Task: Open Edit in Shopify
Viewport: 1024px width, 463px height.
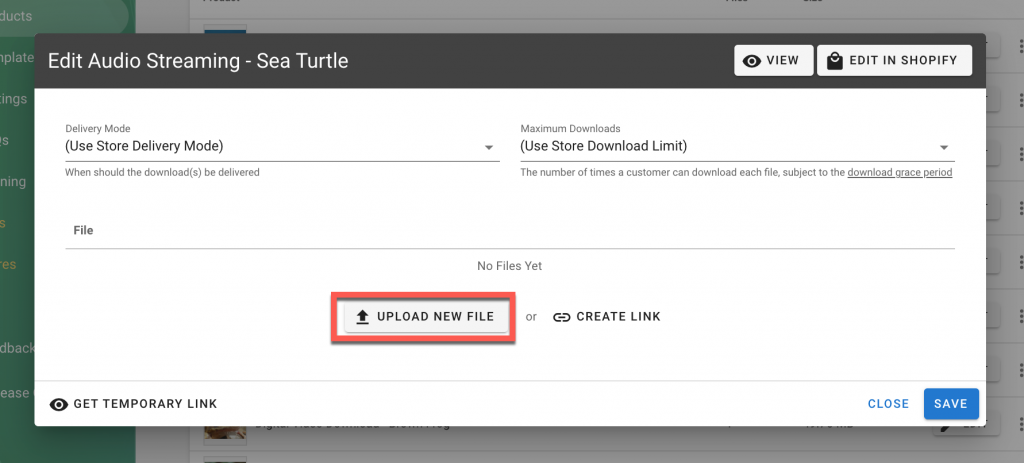Action: pyautogui.click(x=894, y=61)
